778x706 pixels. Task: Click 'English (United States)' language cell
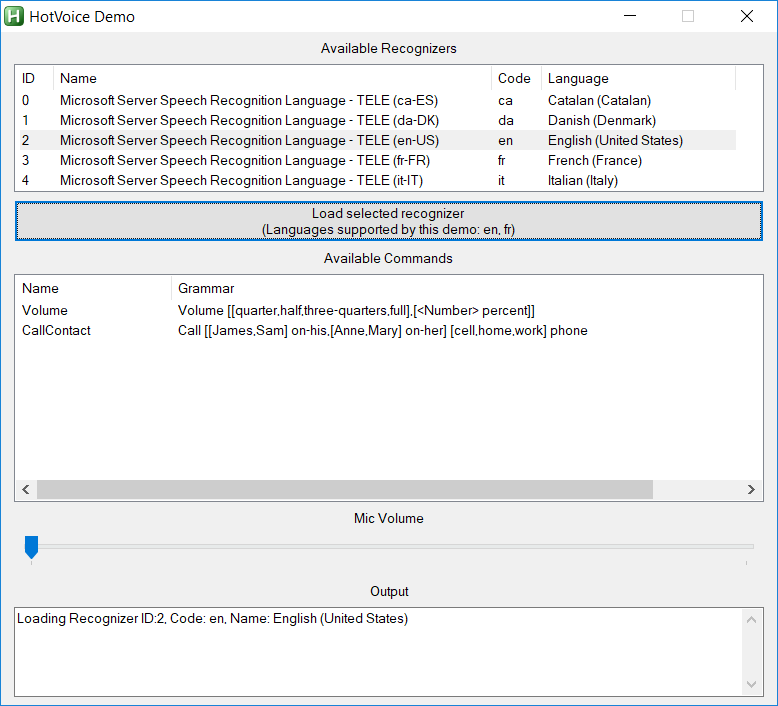pos(615,141)
